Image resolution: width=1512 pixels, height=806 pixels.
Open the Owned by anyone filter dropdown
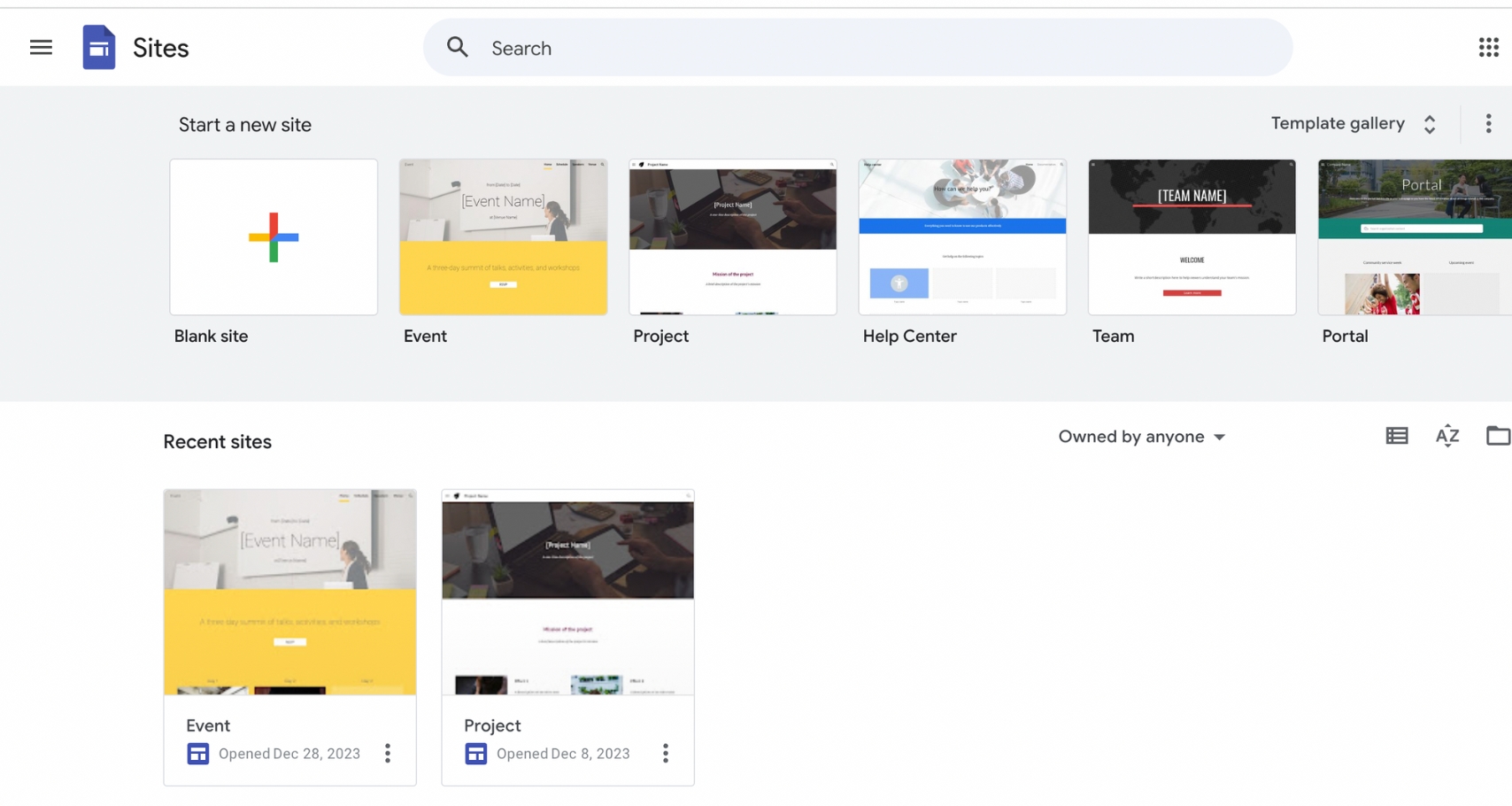pos(1141,437)
